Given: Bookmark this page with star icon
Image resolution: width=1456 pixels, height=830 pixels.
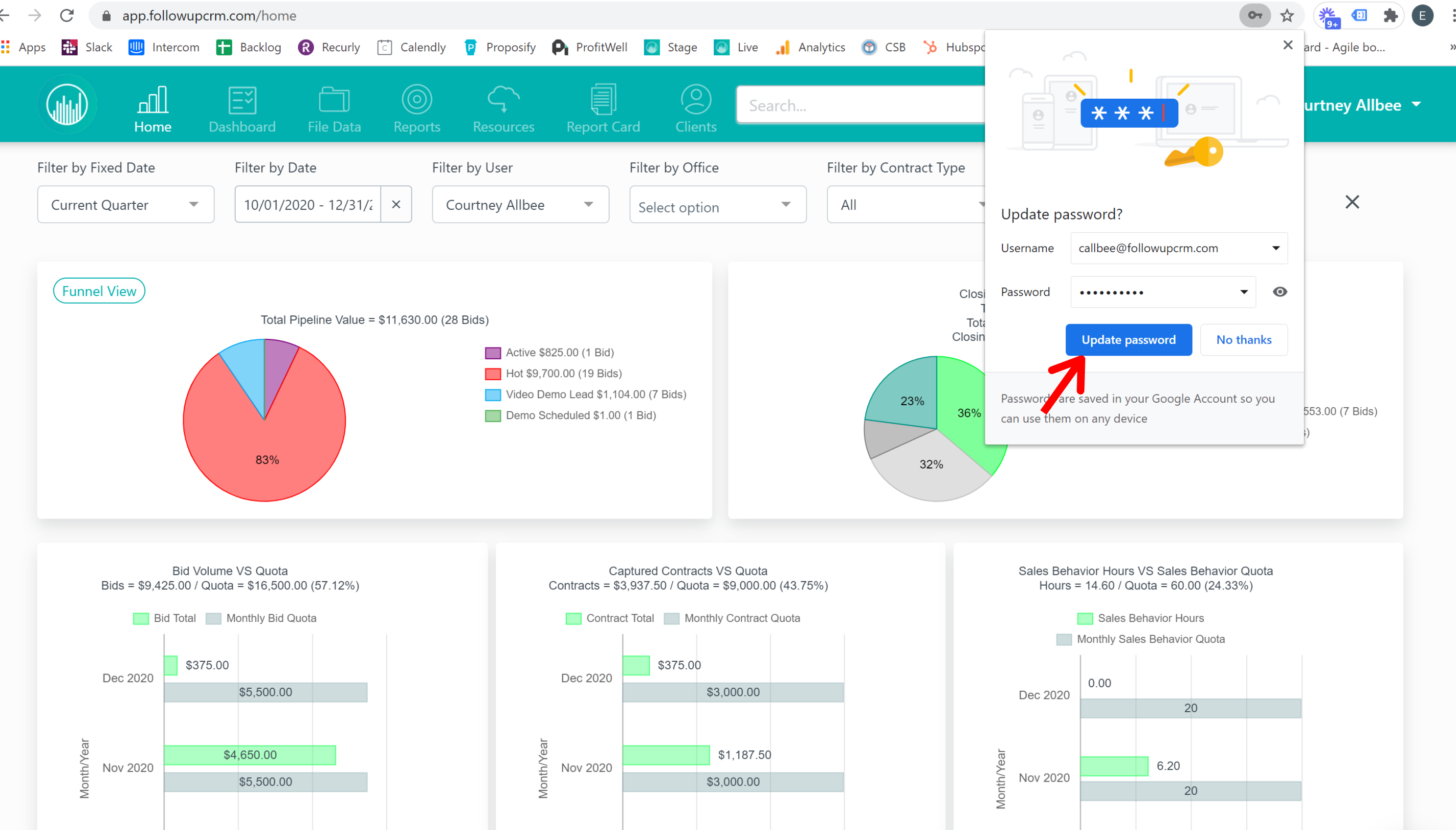Looking at the screenshot, I should [x=1287, y=15].
